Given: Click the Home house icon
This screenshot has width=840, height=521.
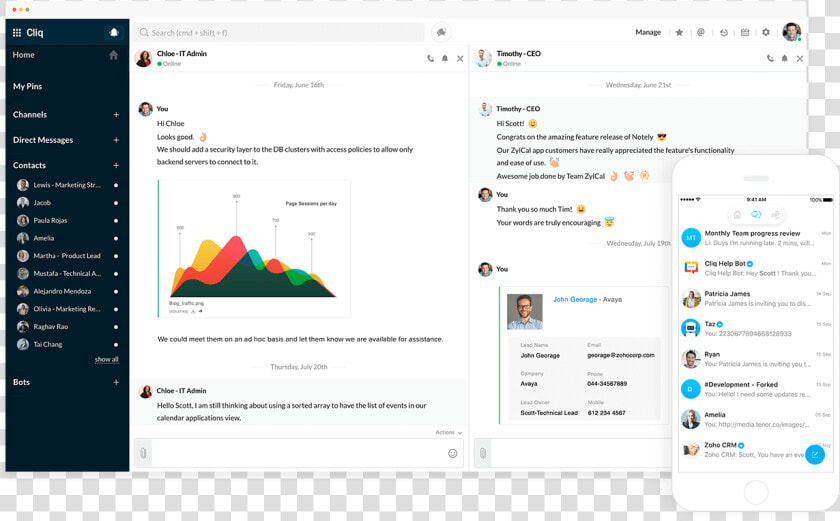Looking at the screenshot, I should point(113,55).
